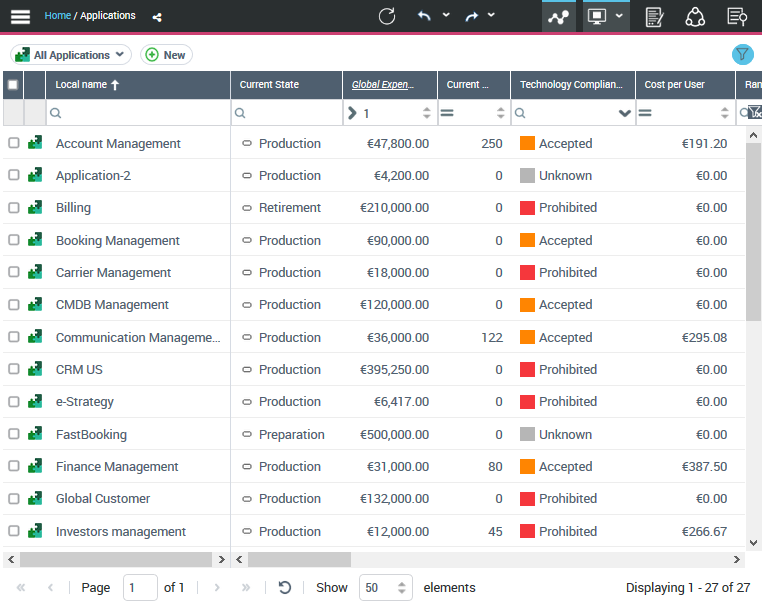The height and width of the screenshot is (611, 762).
Task: Click the undo arrow icon
Action: (x=424, y=16)
